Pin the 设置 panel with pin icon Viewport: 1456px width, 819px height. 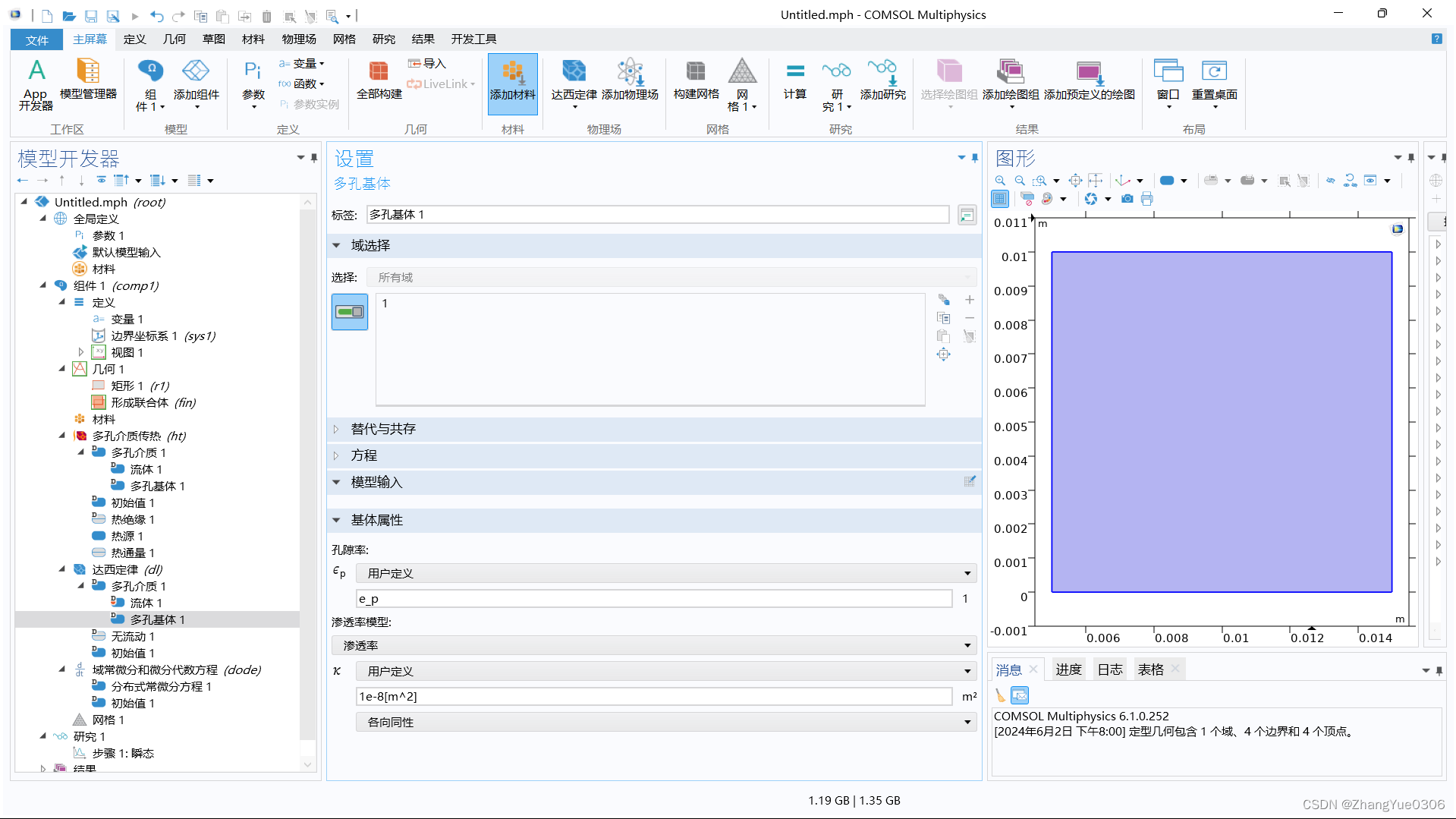[x=975, y=158]
